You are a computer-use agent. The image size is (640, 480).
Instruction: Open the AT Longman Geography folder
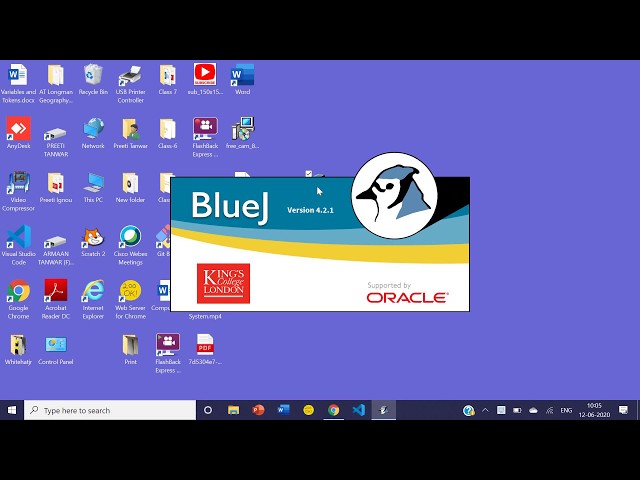(56, 84)
